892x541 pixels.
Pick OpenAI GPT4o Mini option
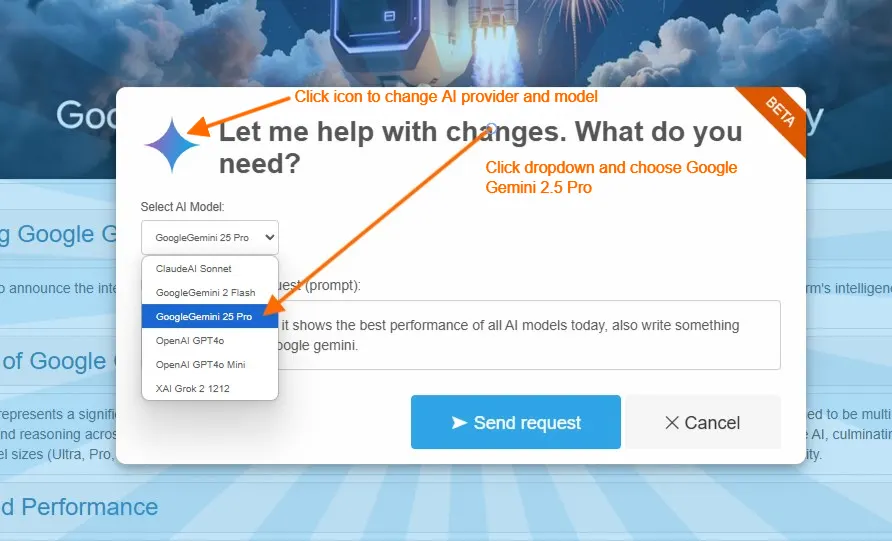pyautogui.click(x=210, y=364)
